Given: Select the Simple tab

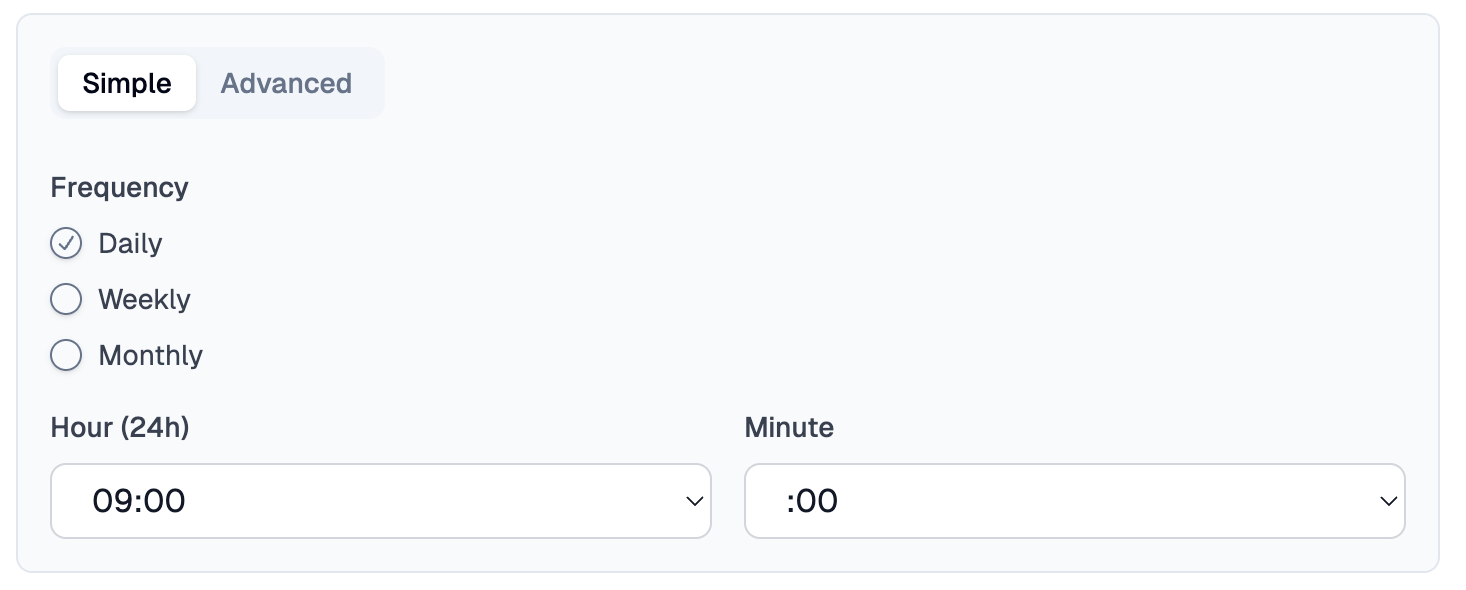Looking at the screenshot, I should (x=126, y=83).
